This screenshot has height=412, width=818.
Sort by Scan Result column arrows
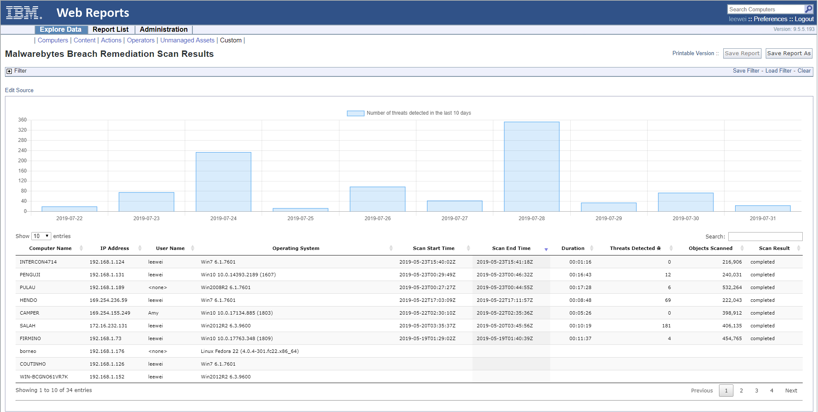pyautogui.click(x=799, y=248)
